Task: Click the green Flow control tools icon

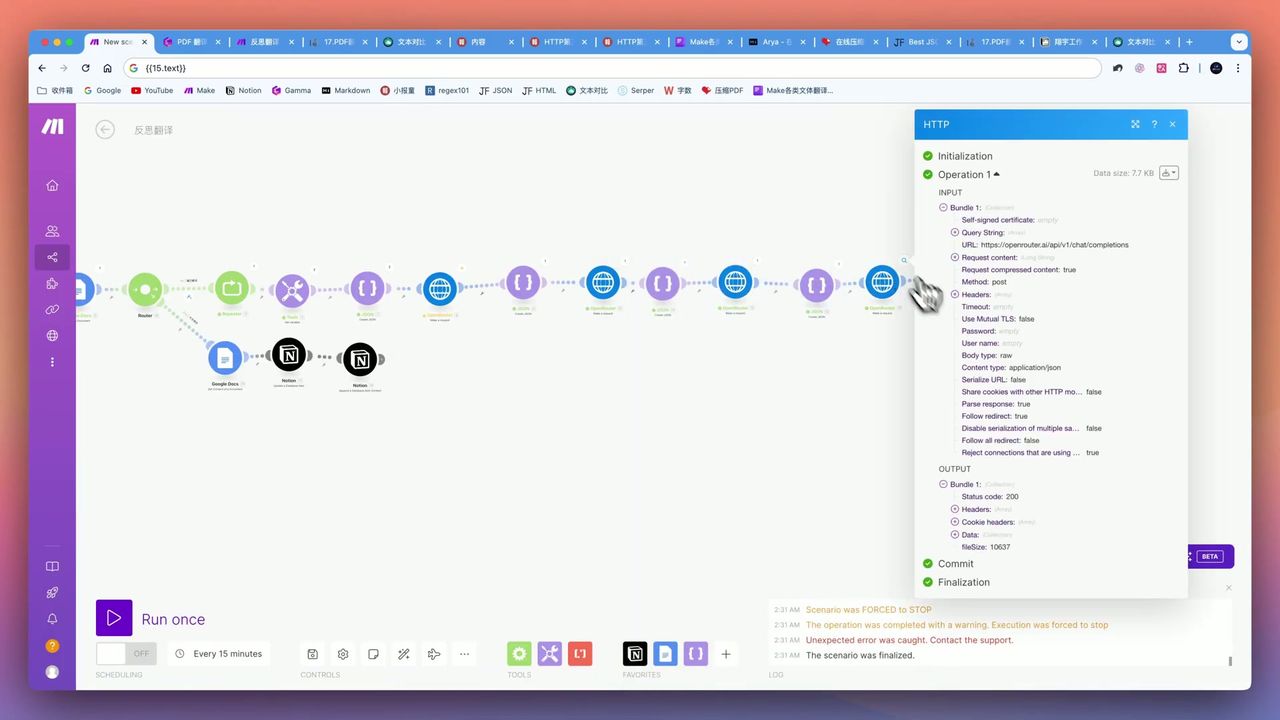Action: (x=519, y=654)
